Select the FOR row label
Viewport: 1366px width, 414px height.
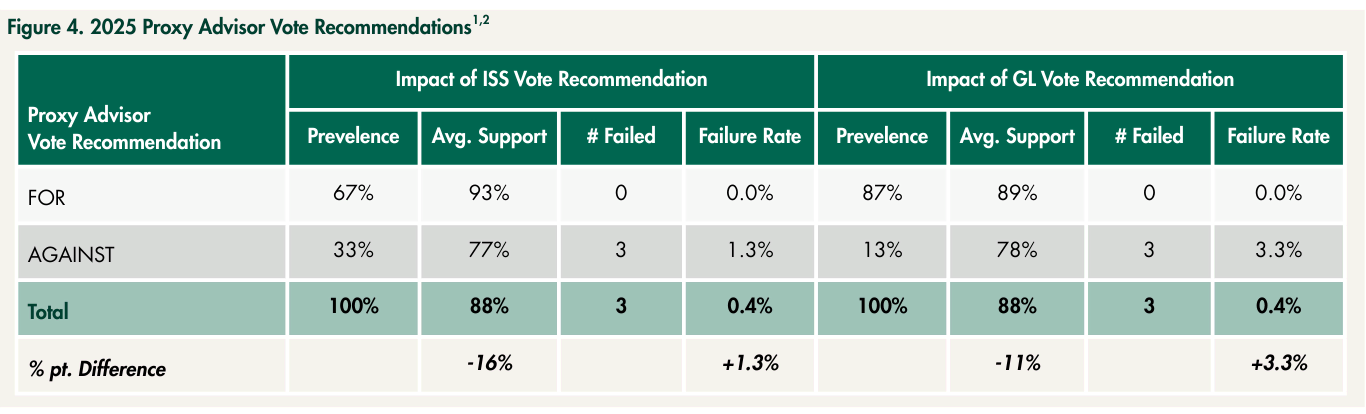[x=47, y=198]
